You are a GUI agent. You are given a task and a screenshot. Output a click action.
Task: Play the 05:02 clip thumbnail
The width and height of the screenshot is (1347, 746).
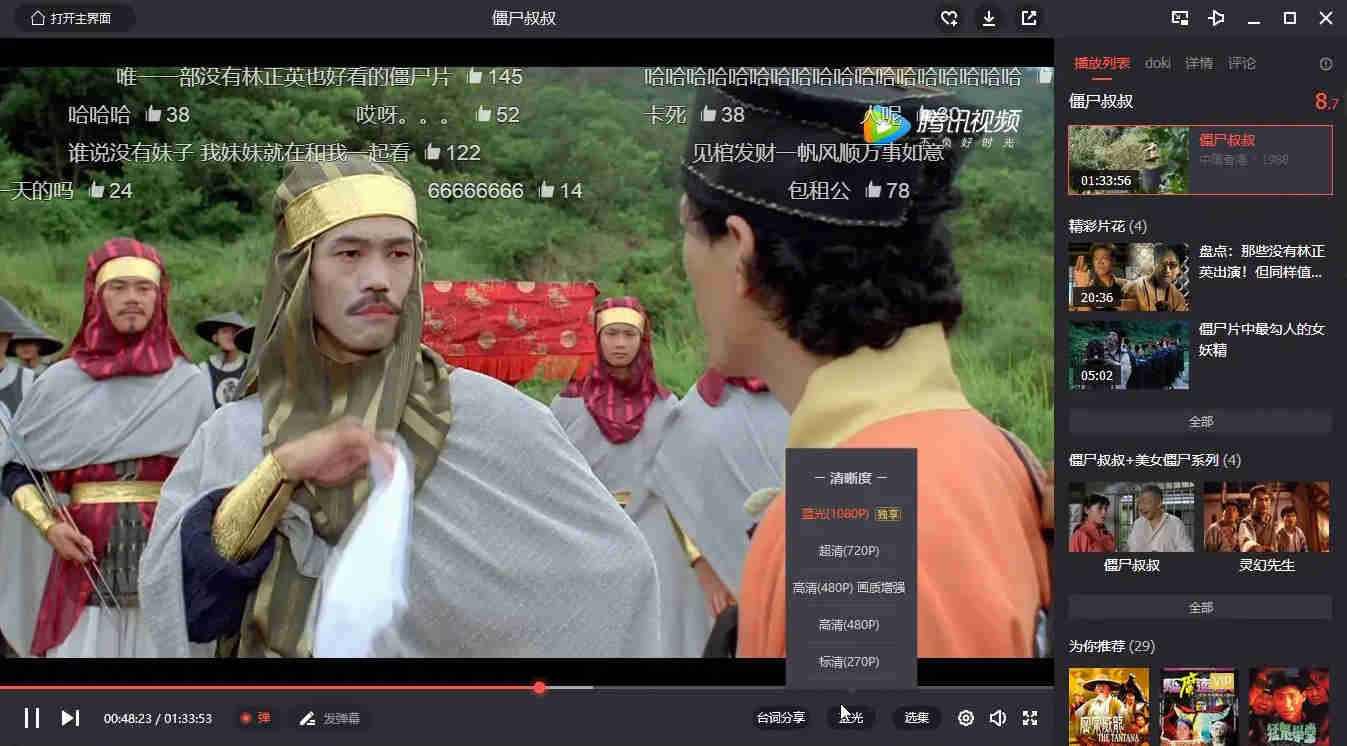coord(1129,355)
